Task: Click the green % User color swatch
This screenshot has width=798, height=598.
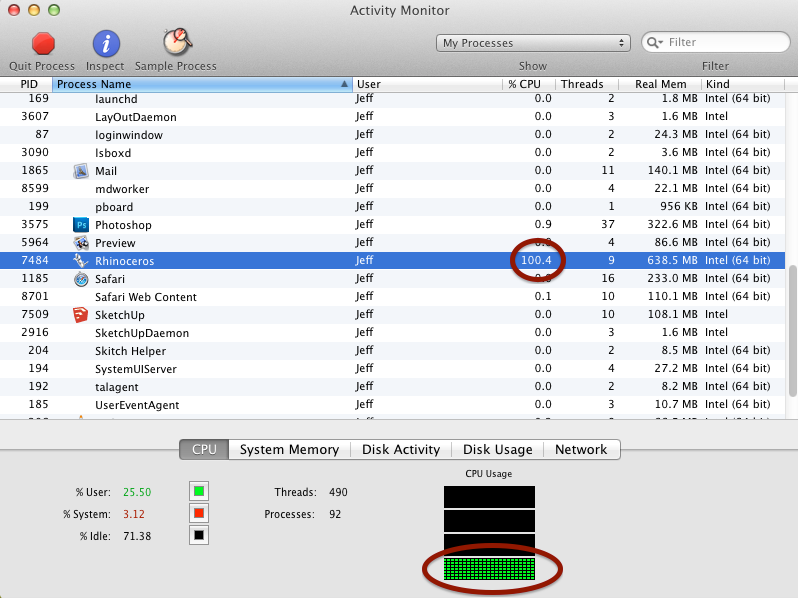Action: 199,491
